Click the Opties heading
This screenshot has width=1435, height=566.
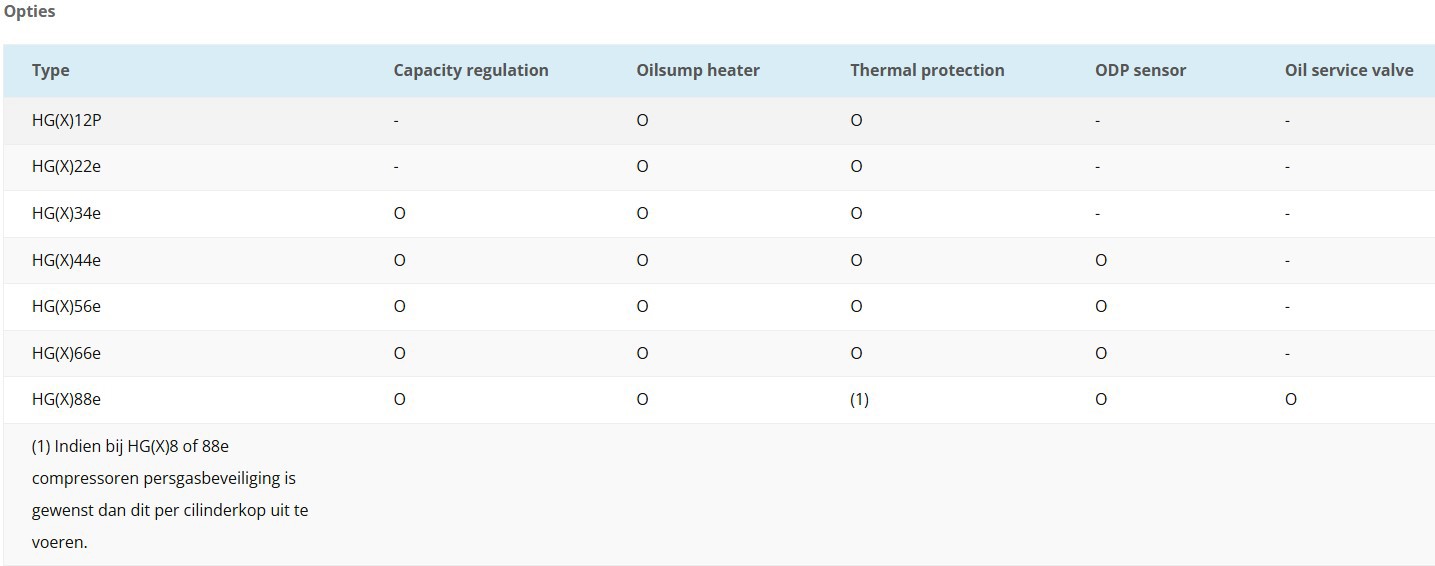(x=30, y=12)
